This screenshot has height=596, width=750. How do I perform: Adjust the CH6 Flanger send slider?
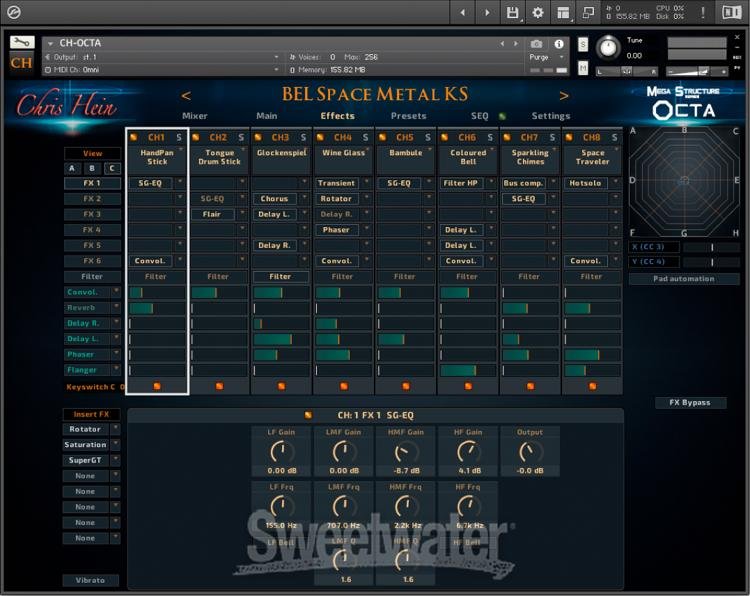pyautogui.click(x=468, y=370)
